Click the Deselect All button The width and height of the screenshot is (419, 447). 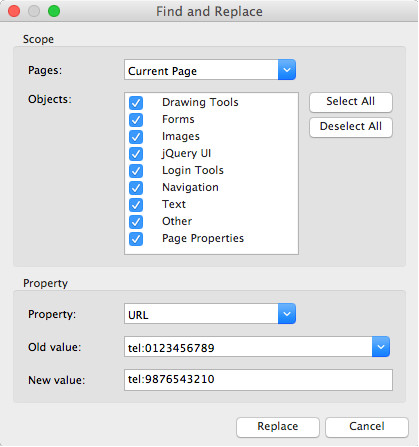(x=351, y=127)
